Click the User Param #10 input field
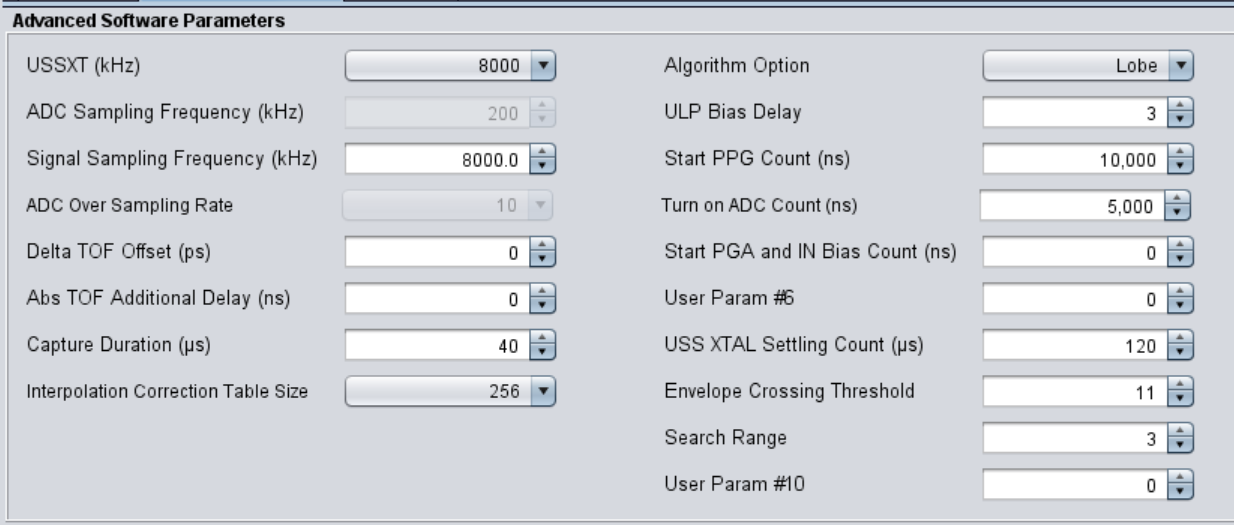Viewport: 1234px width, 525px height. [x=1073, y=485]
